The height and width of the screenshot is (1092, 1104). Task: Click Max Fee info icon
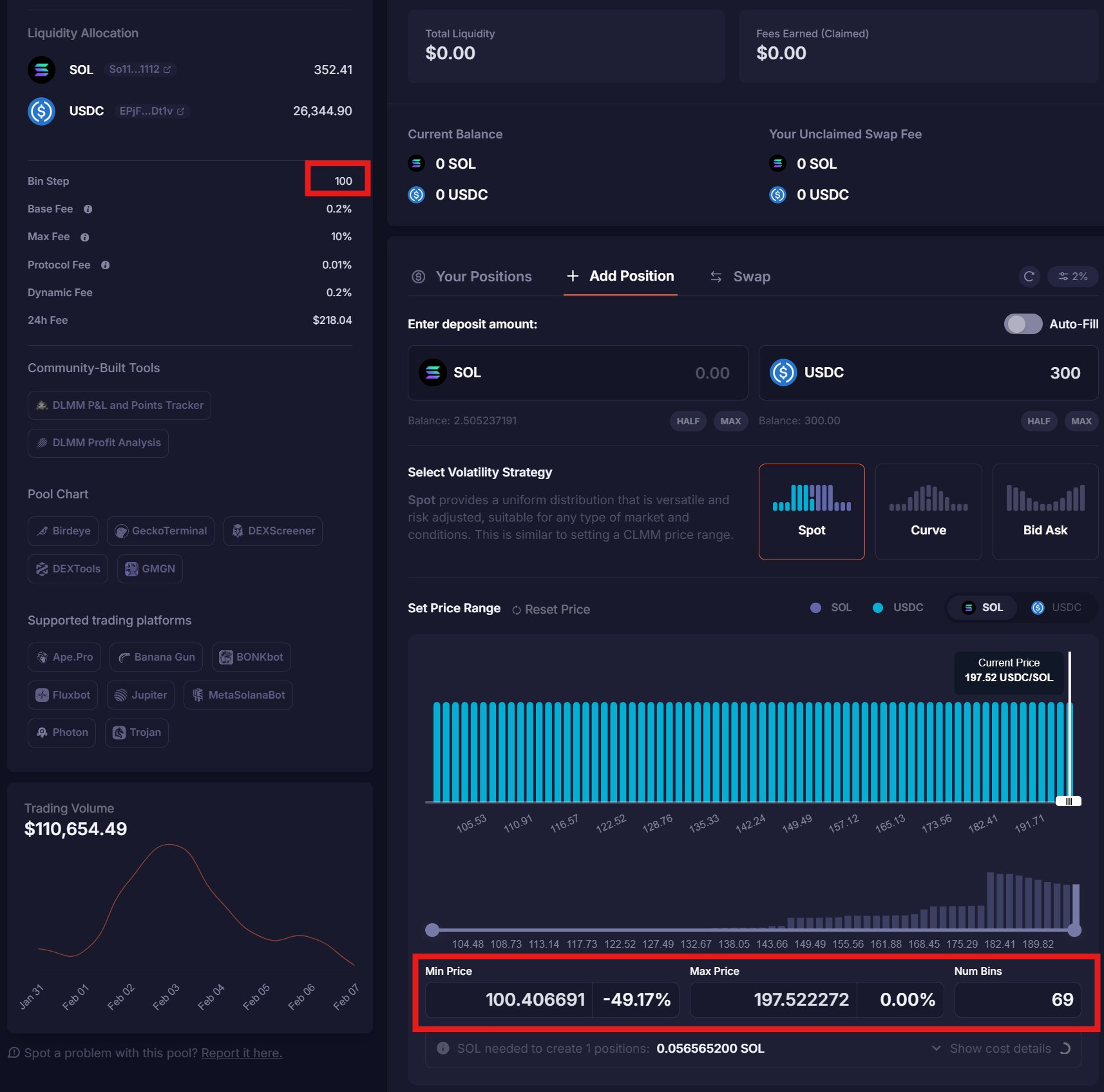(x=85, y=237)
